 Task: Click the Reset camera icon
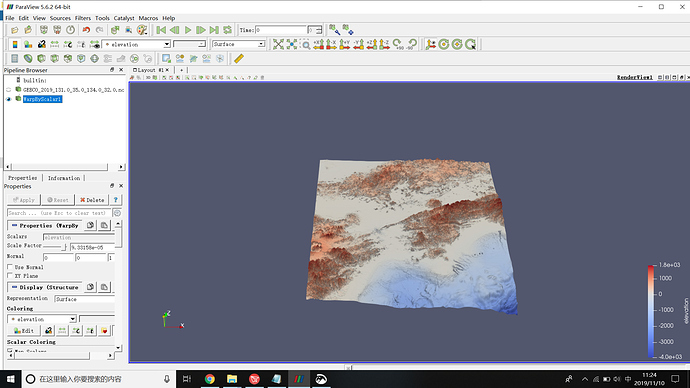(278, 44)
